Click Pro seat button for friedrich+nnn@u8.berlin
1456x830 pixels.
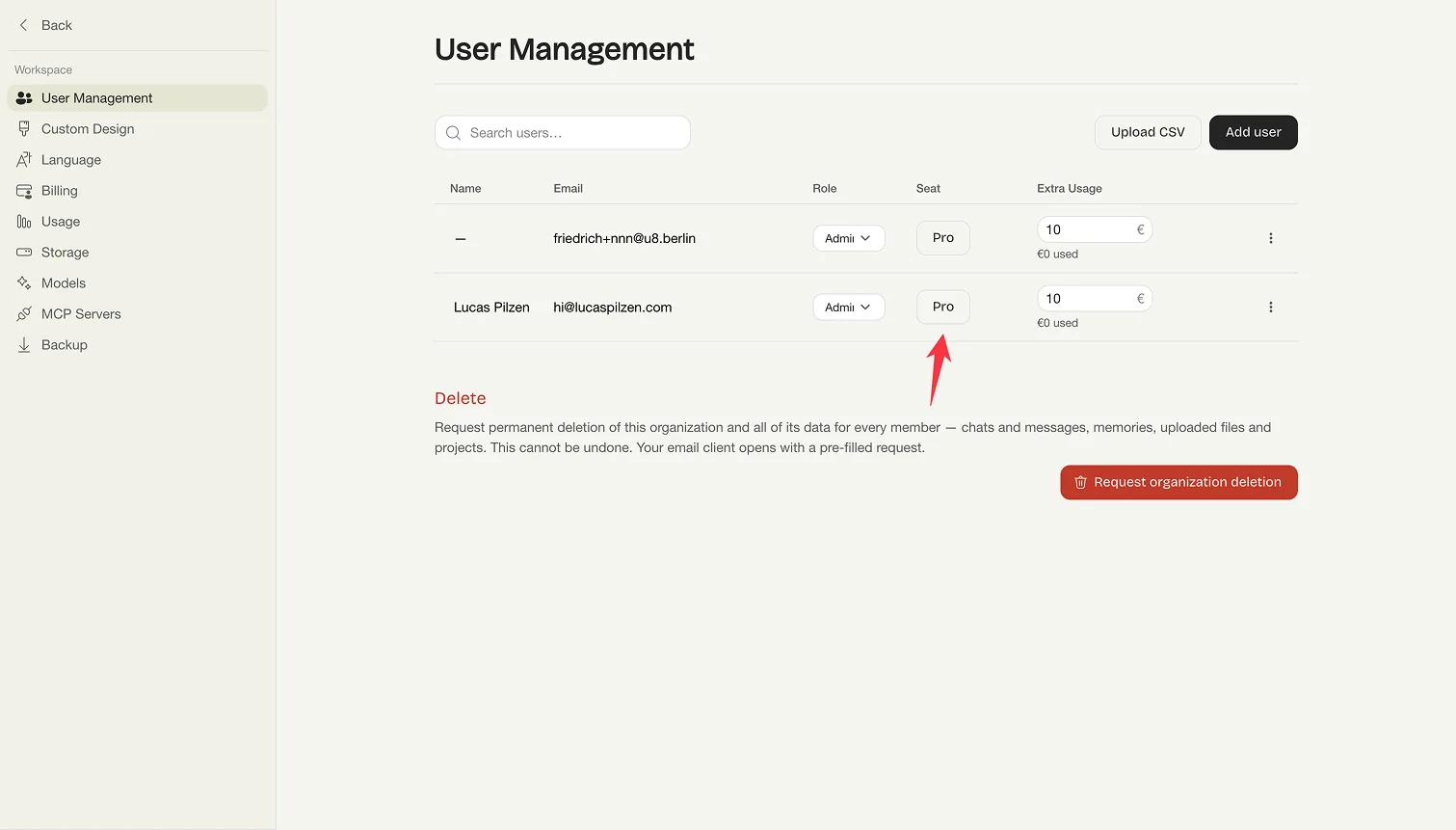[x=942, y=237]
